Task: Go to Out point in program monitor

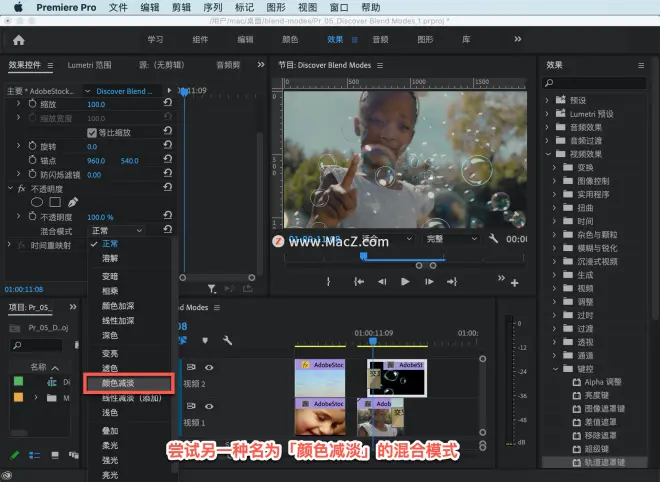Action: tap(452, 282)
